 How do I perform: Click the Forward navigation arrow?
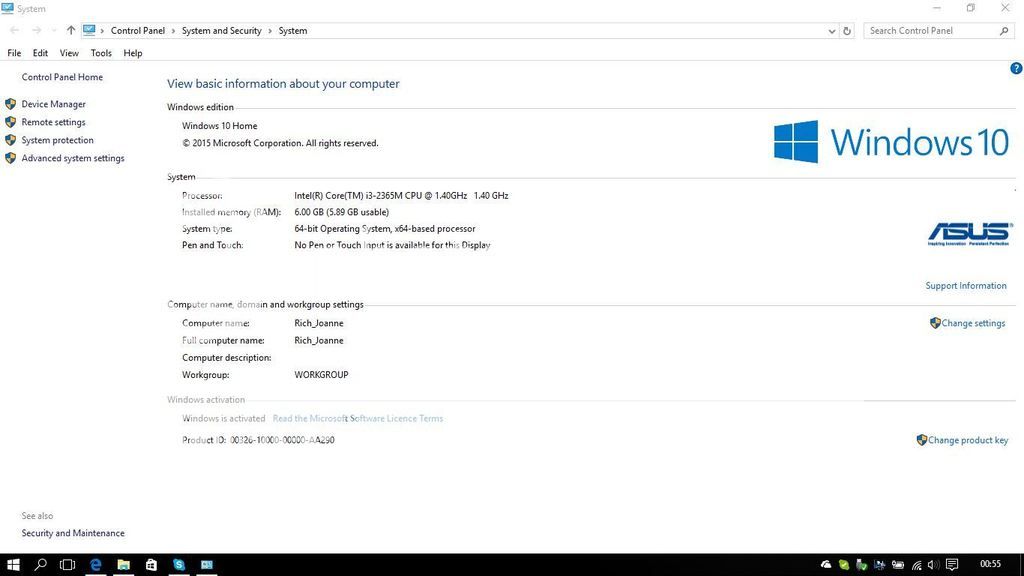(x=37, y=30)
